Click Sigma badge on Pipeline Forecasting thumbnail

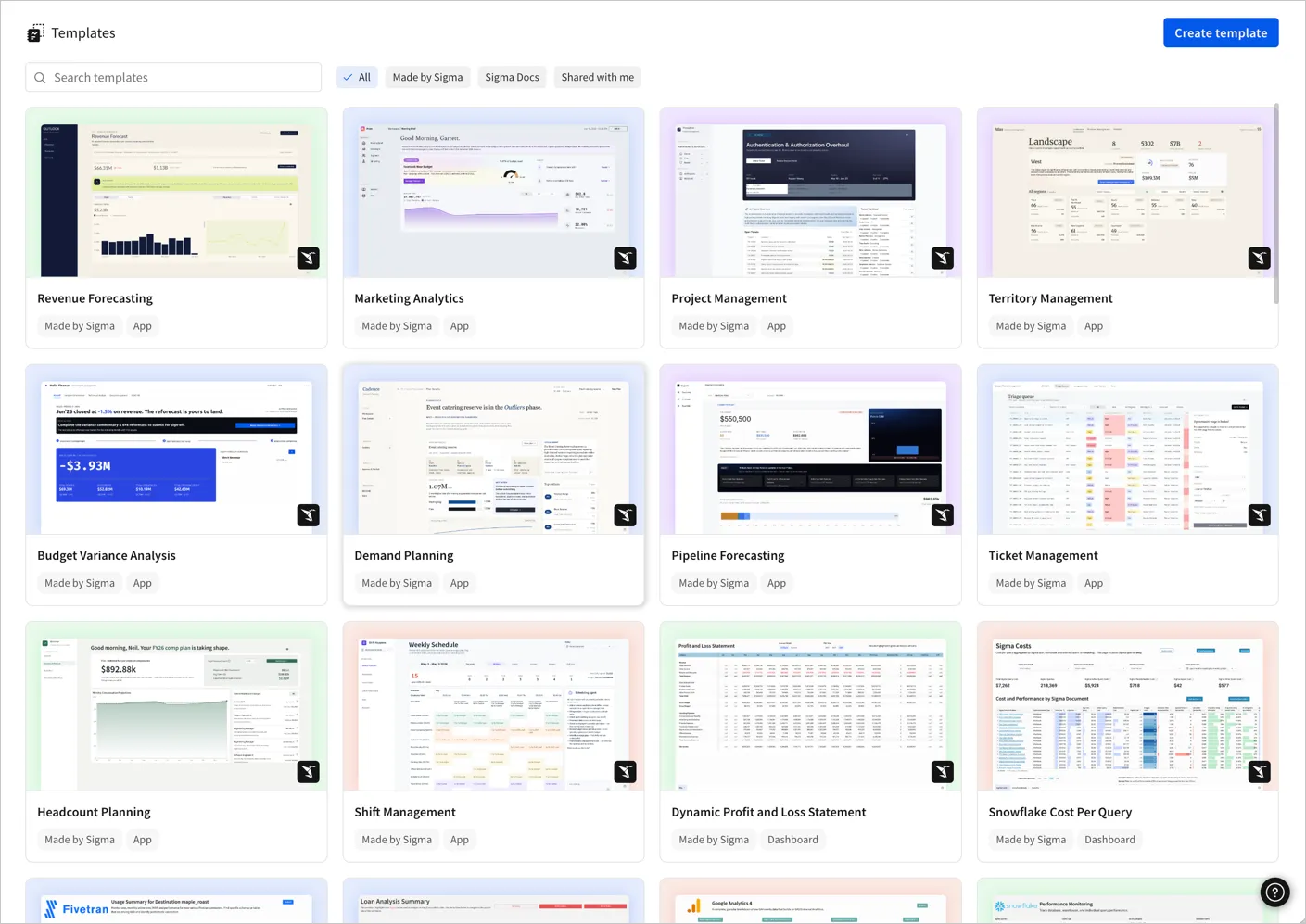pos(943,514)
